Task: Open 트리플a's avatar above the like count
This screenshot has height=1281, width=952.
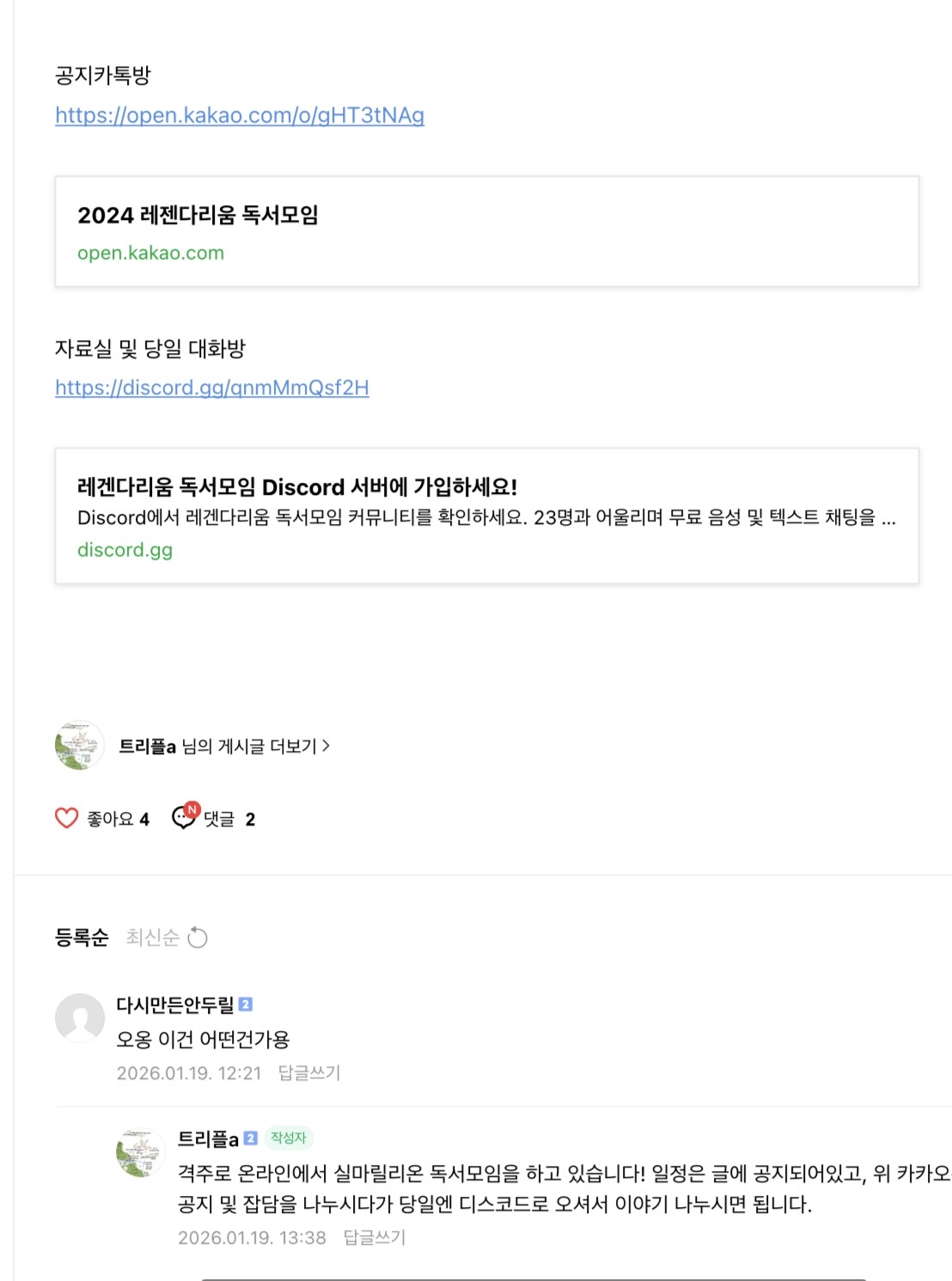Action: click(x=80, y=745)
